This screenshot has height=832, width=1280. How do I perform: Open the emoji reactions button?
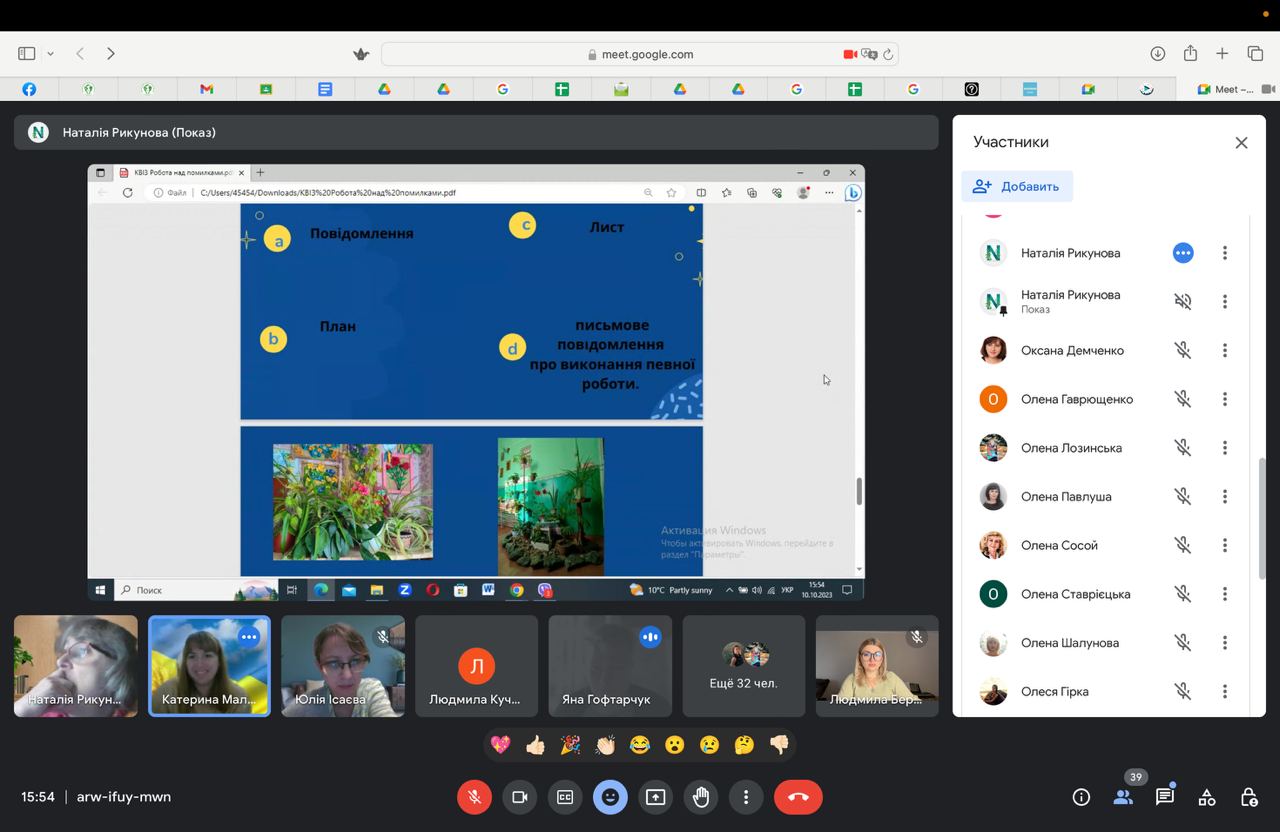610,797
